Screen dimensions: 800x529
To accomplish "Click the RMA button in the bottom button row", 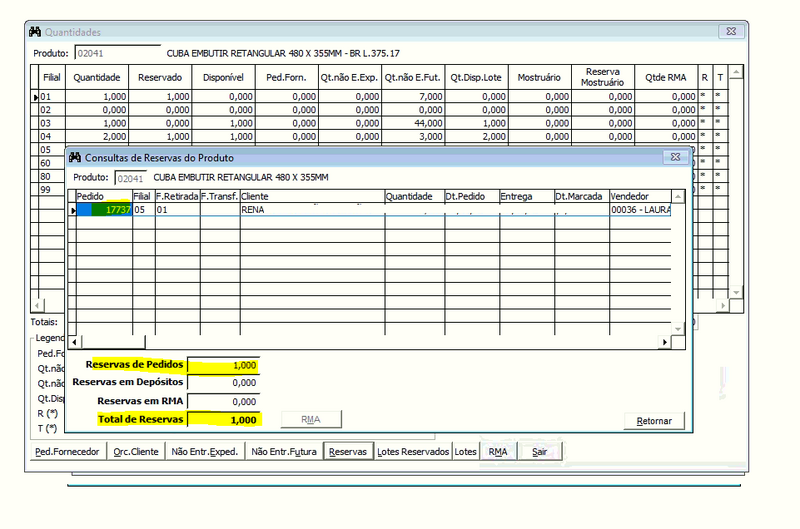I will point(498,451).
